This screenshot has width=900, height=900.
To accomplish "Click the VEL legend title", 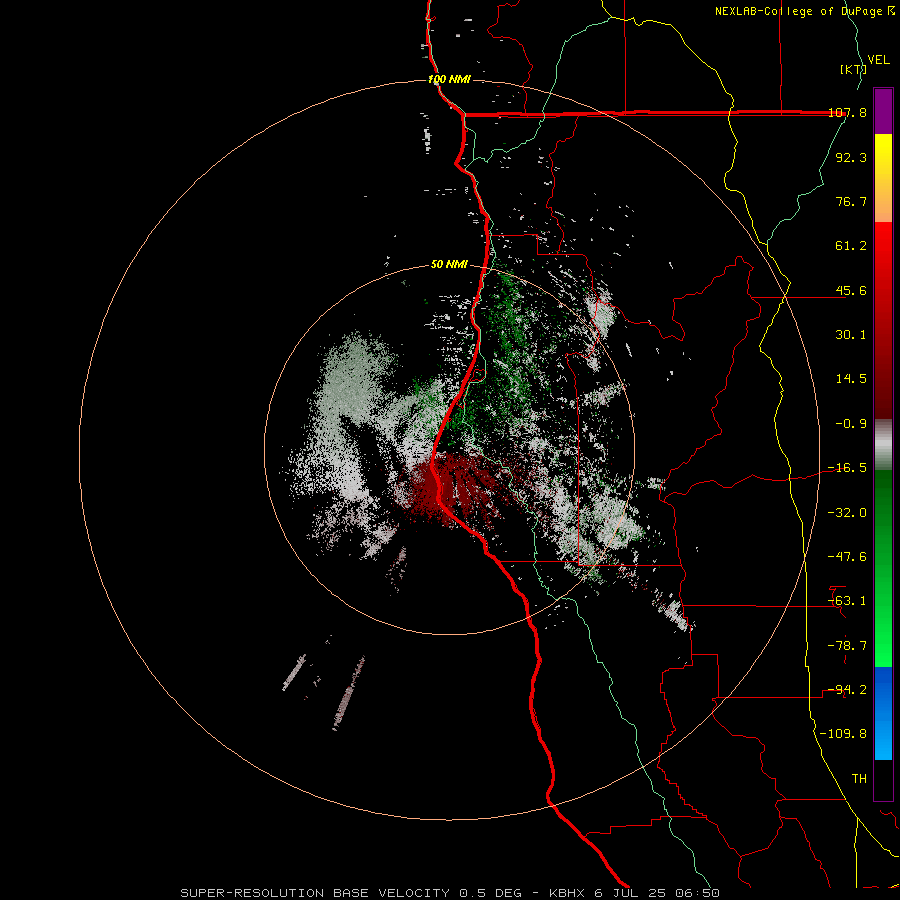I will tap(878, 60).
